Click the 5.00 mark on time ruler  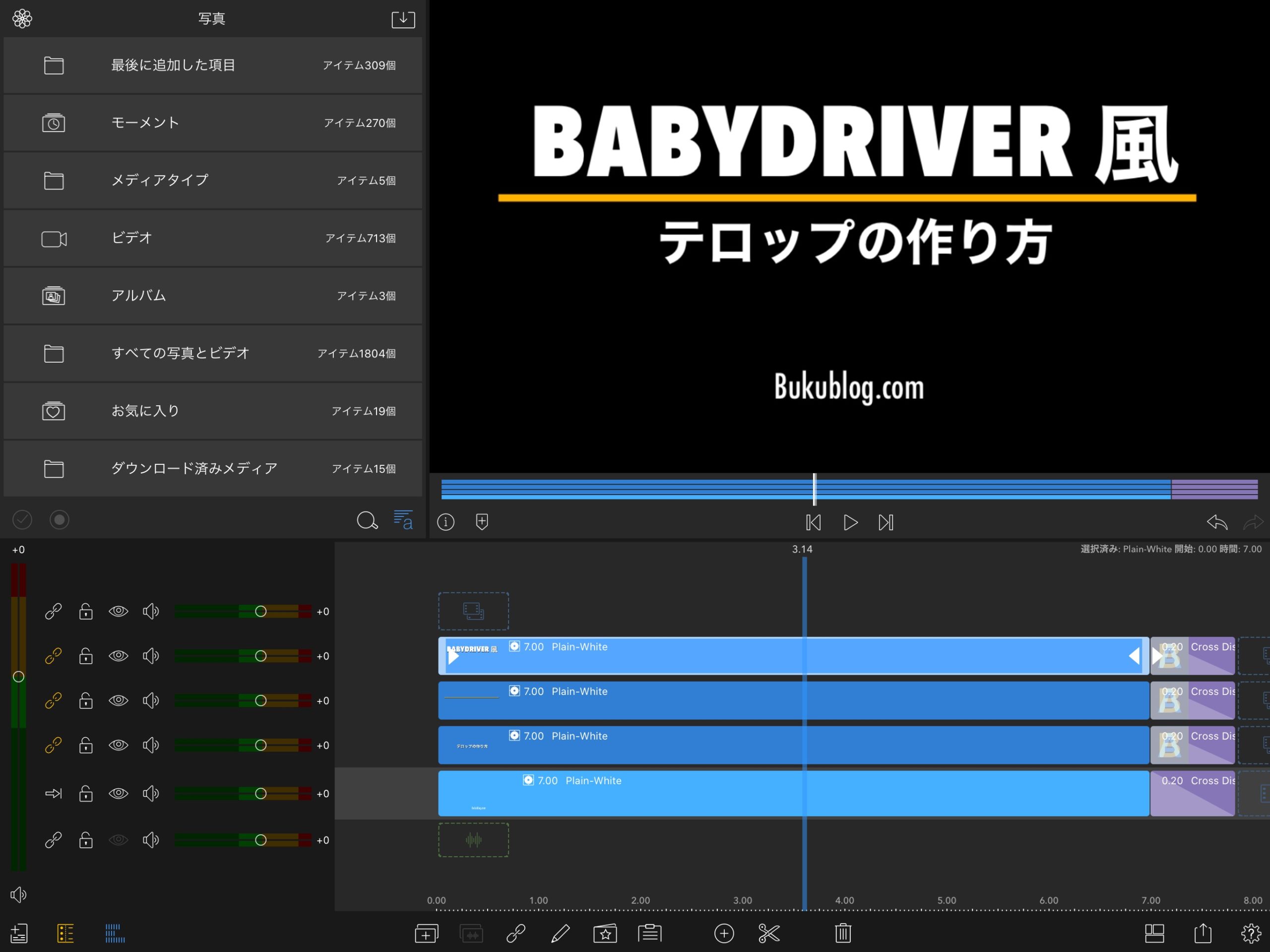[x=947, y=900]
